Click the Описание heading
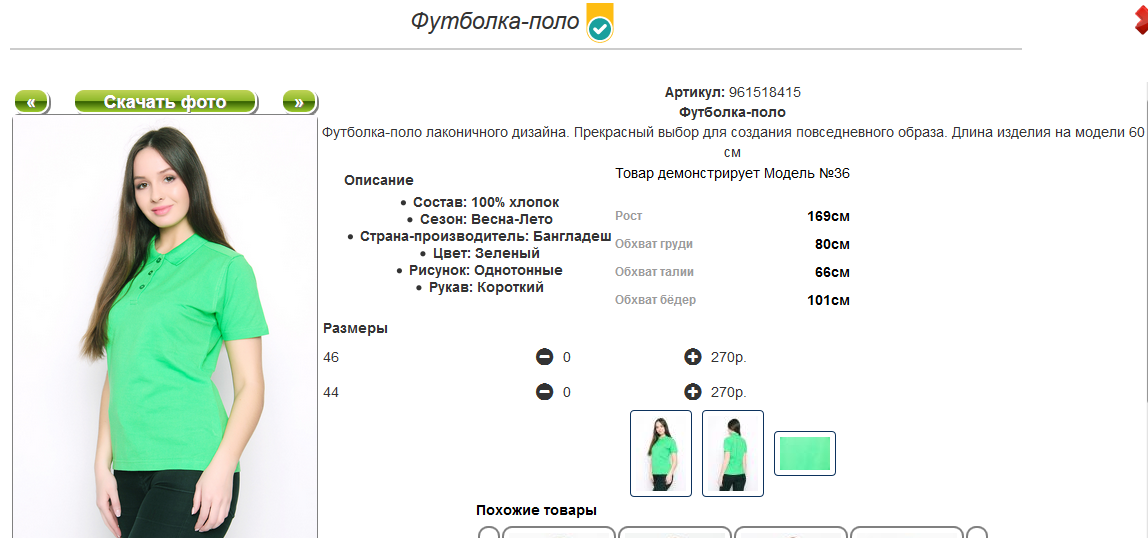 379,180
